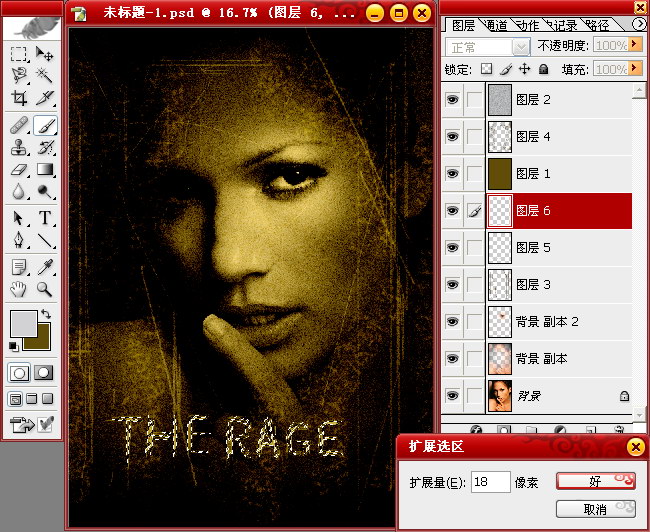650x532 pixels.
Task: Switch to Standard editing mode
Action: [19, 373]
